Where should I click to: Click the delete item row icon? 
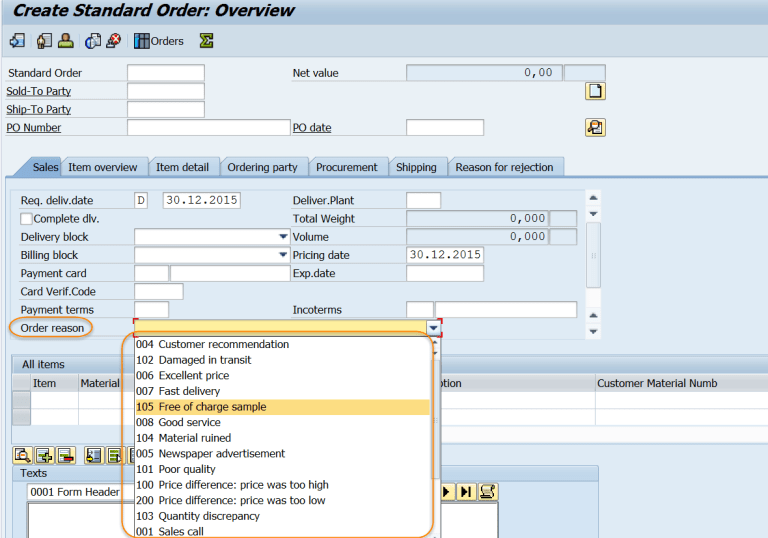pos(66,455)
